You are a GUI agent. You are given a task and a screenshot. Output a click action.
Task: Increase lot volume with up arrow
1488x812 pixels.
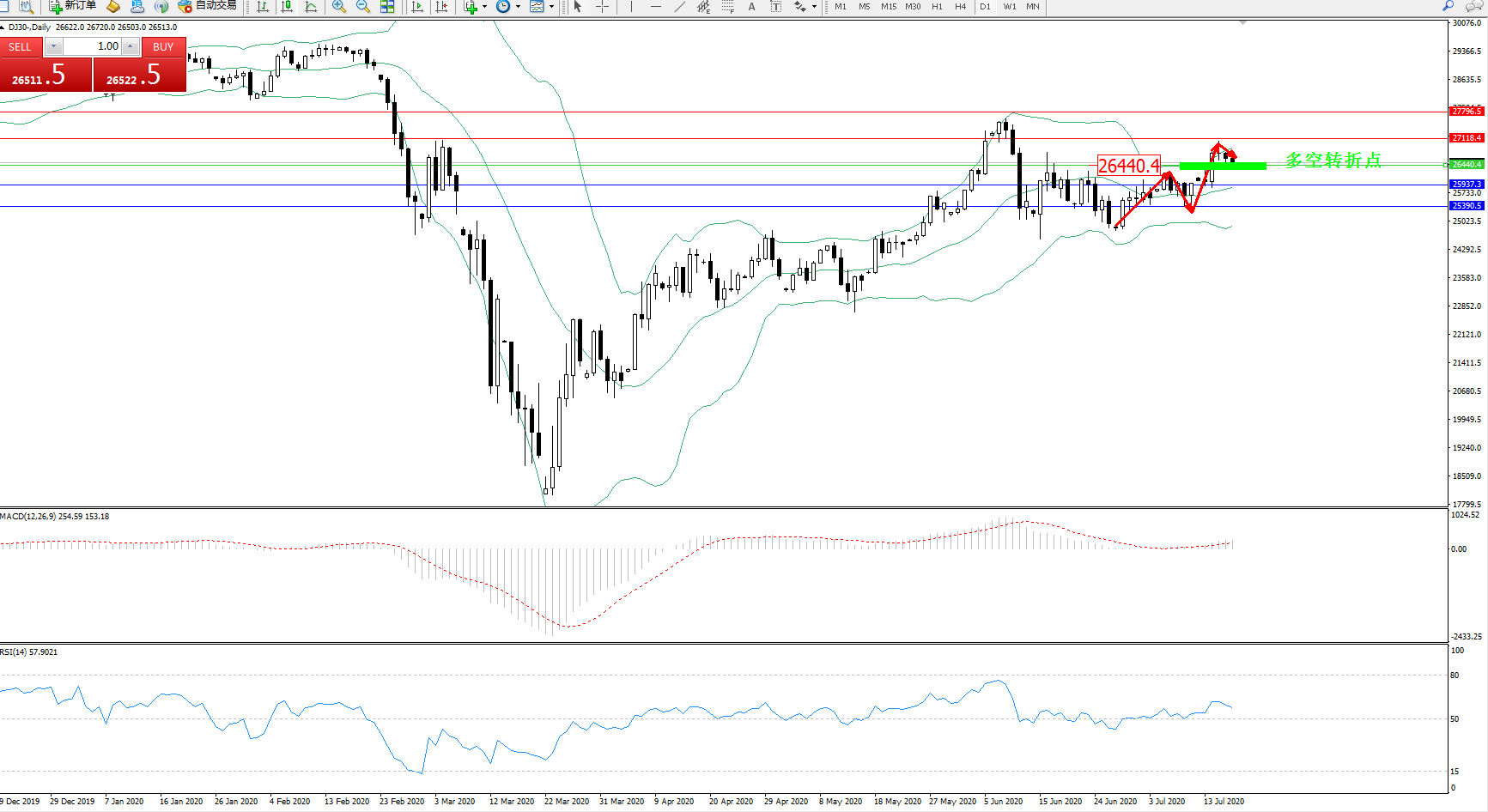click(131, 46)
